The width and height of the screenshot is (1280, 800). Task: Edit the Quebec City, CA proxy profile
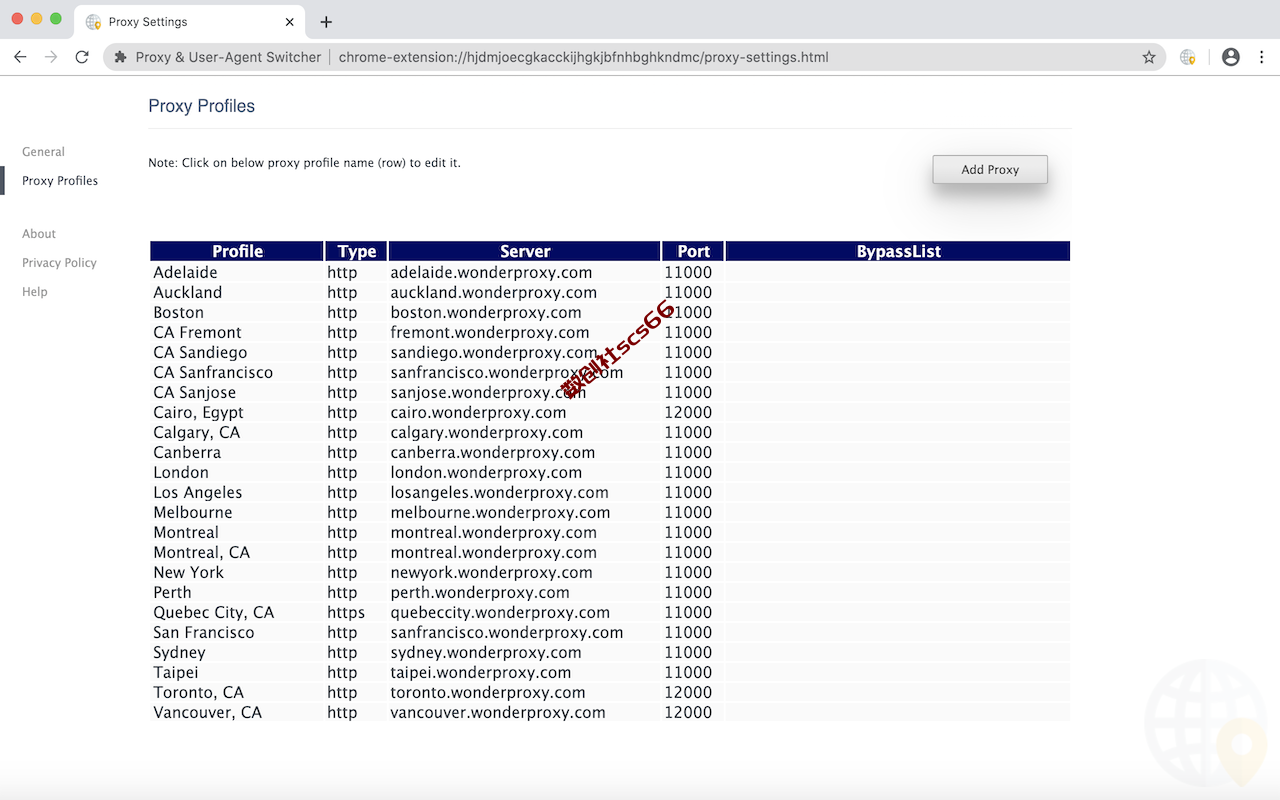coord(610,612)
